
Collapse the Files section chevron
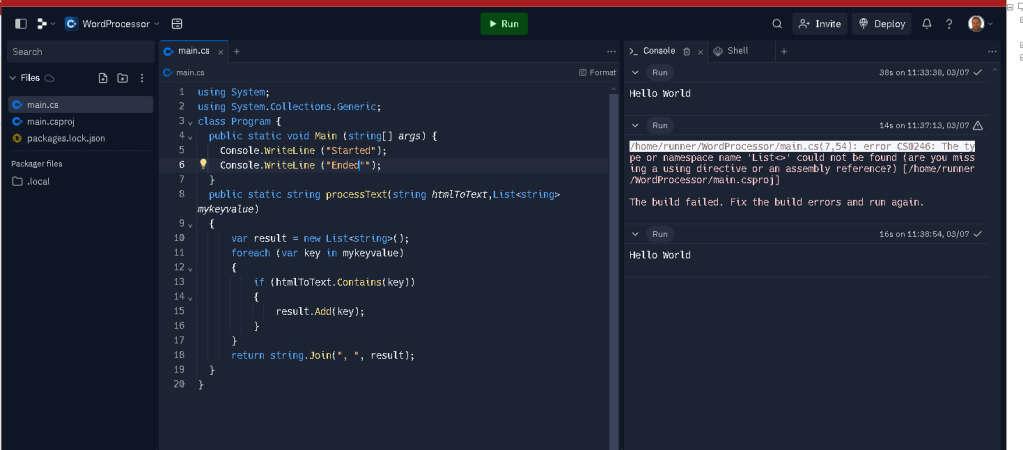pyautogui.click(x=12, y=78)
